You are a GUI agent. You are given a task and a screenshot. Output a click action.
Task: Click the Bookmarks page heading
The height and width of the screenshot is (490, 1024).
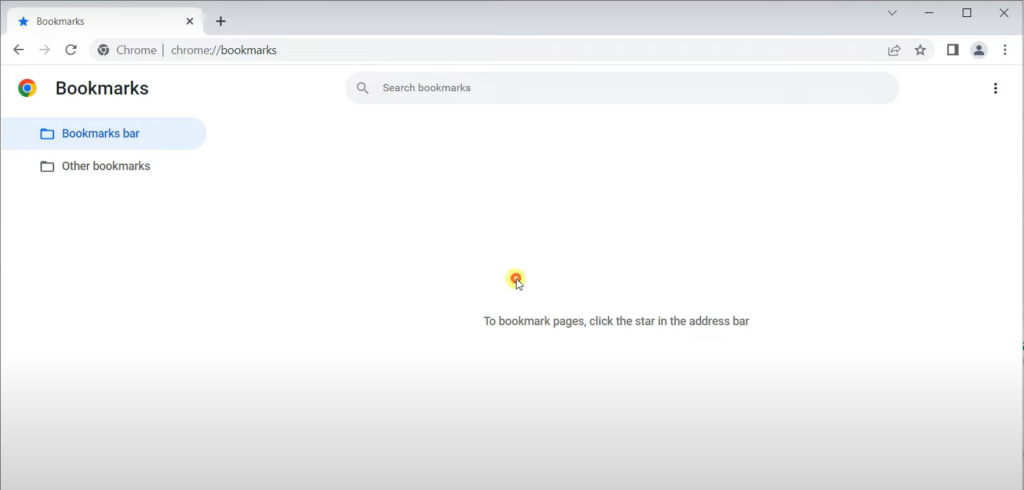pos(102,88)
